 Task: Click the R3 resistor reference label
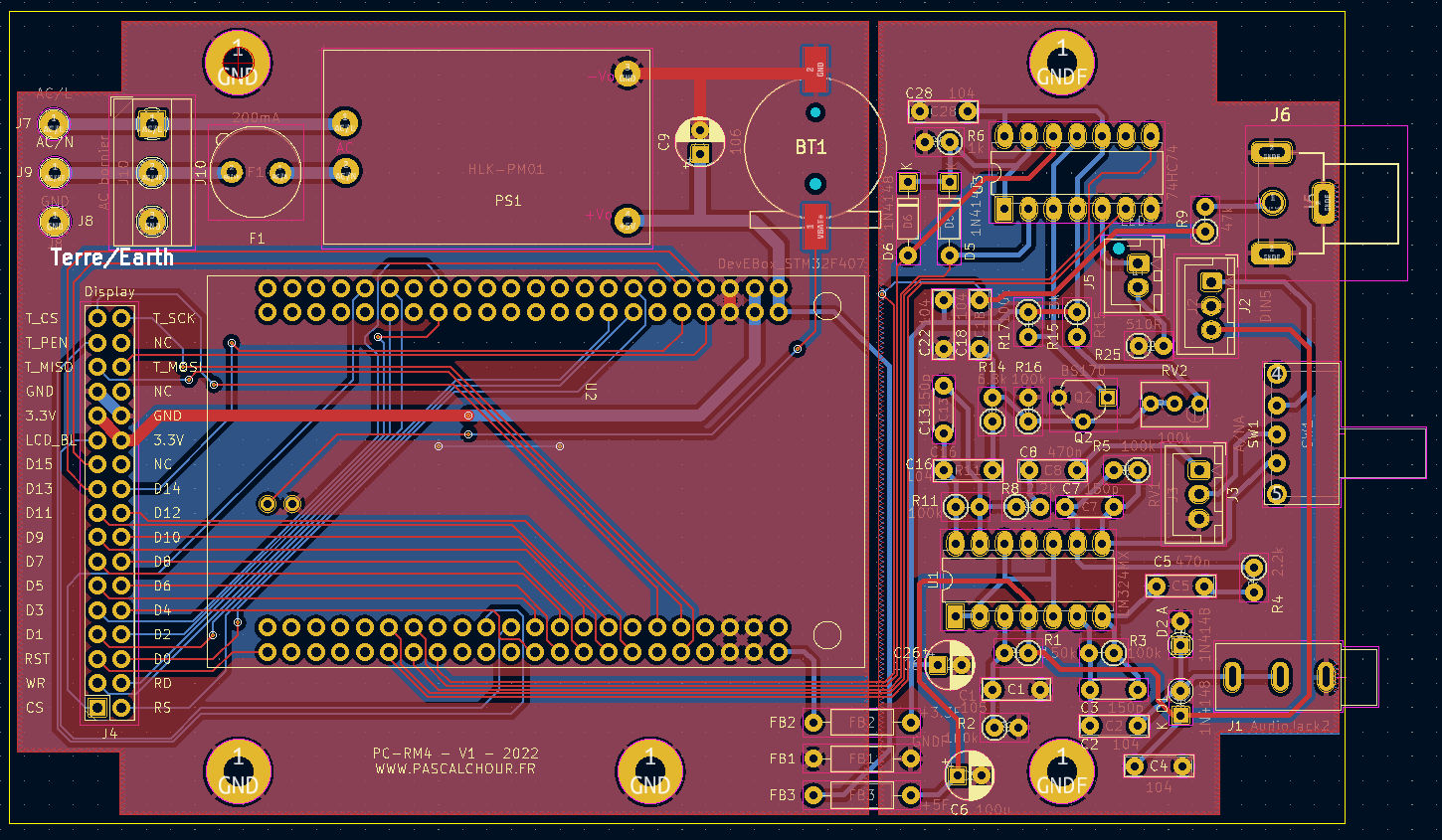pyautogui.click(x=1138, y=640)
